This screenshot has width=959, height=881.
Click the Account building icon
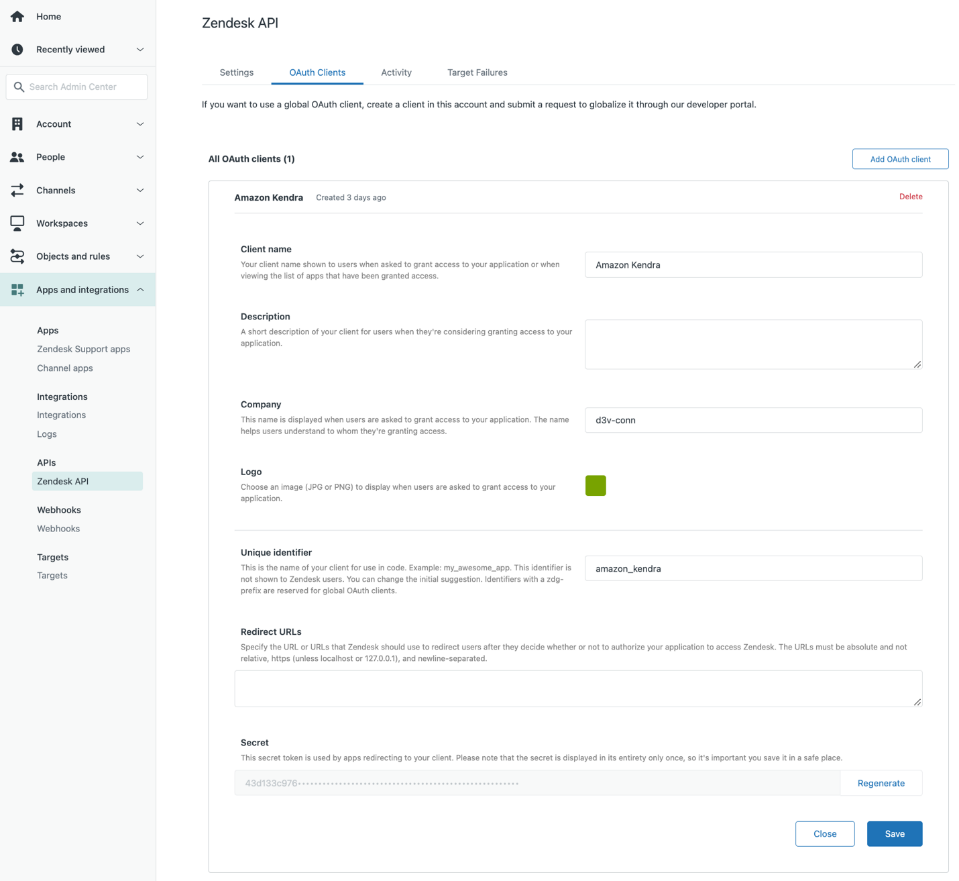coord(17,124)
